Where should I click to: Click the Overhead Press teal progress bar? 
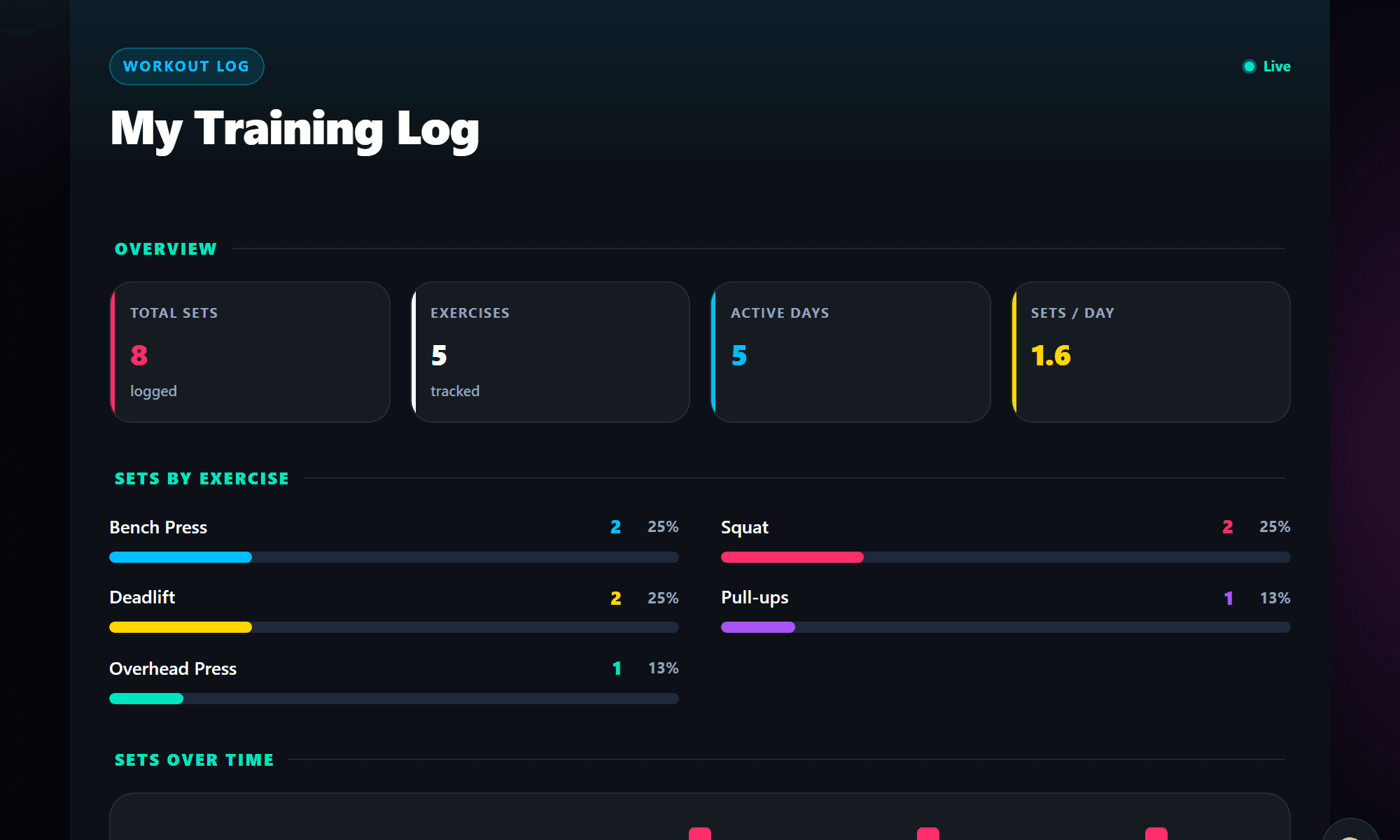(146, 699)
